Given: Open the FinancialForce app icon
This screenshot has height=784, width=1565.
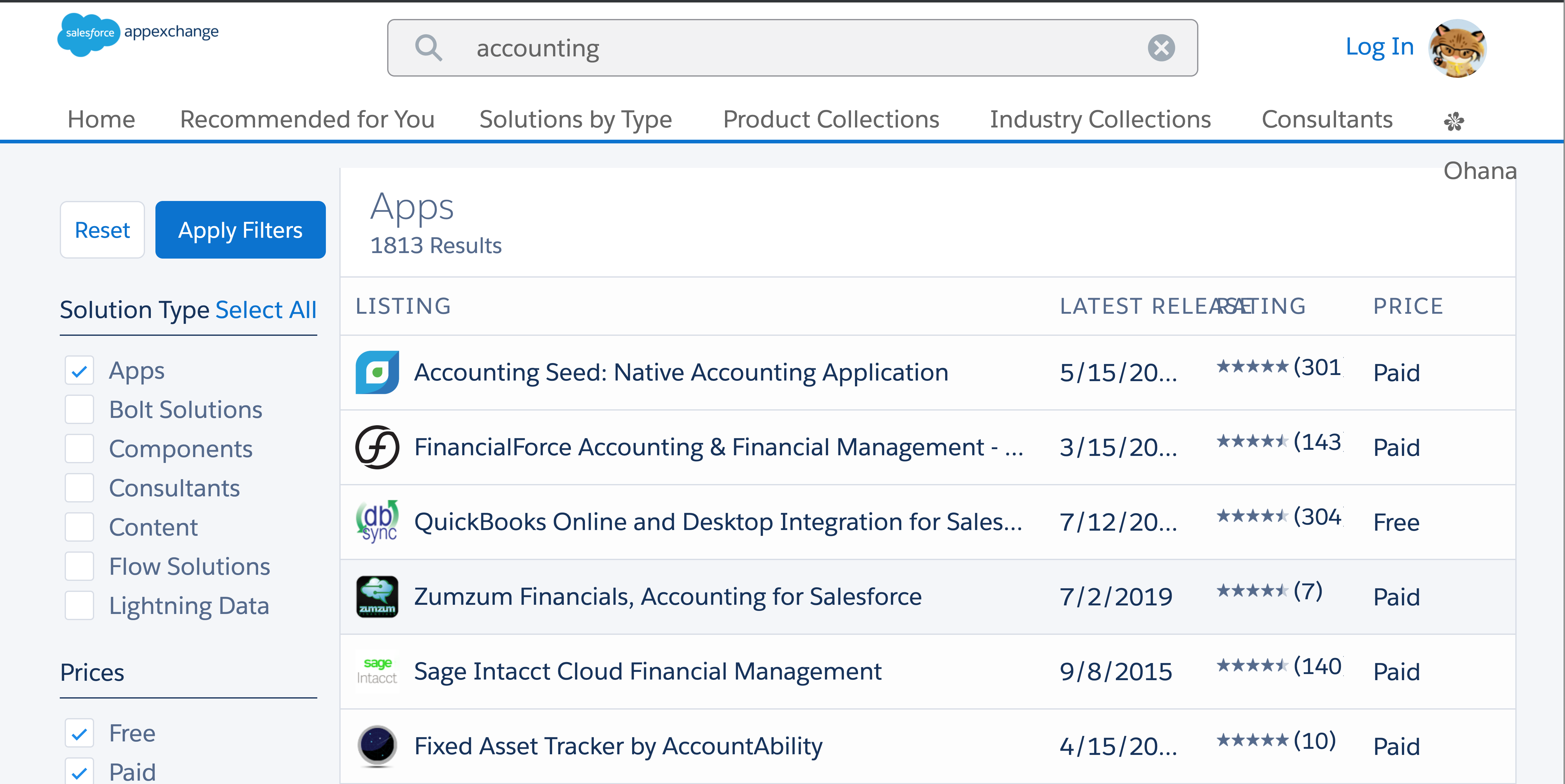Looking at the screenshot, I should click(377, 447).
